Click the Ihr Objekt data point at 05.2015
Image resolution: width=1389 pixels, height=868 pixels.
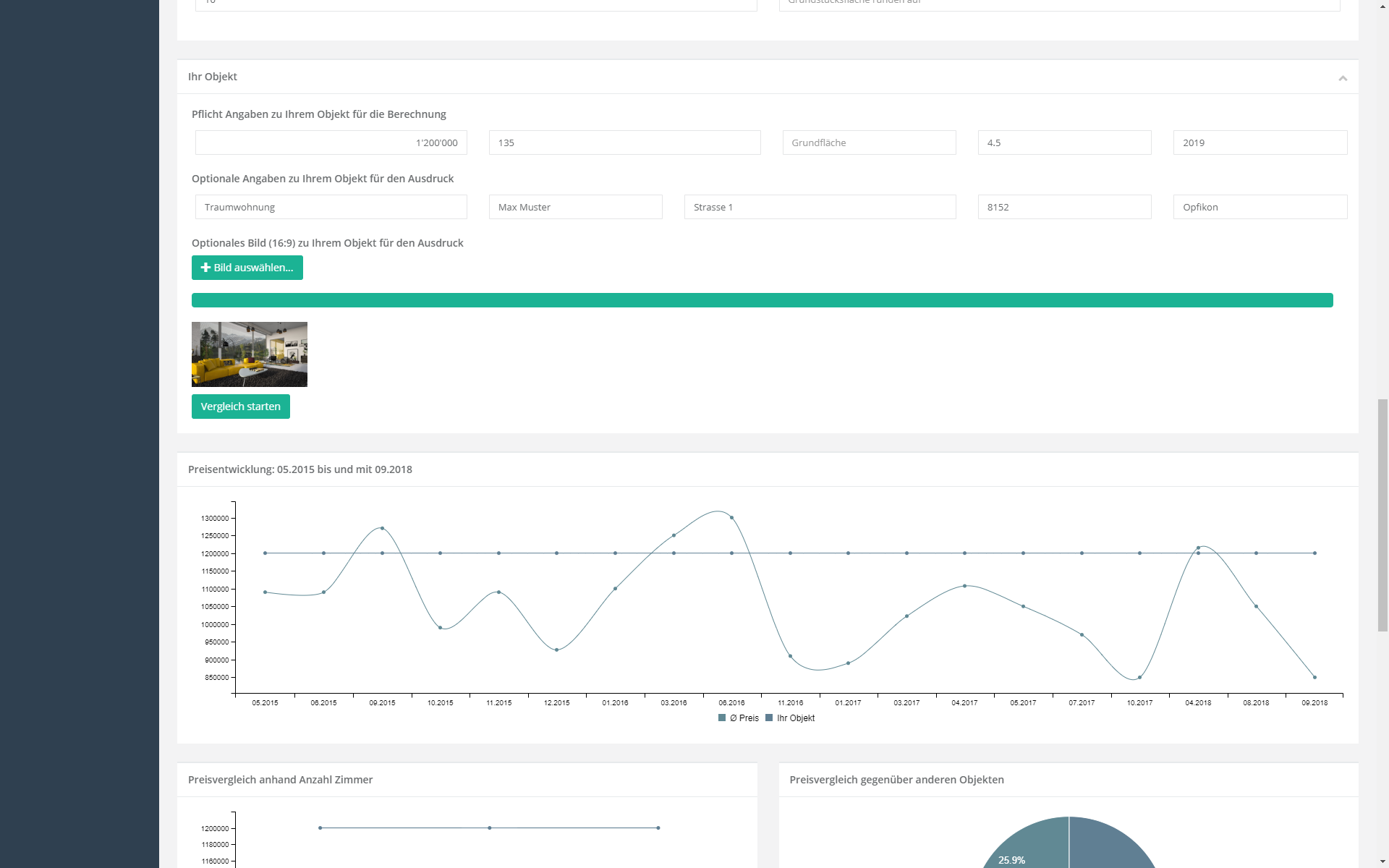pyautogui.click(x=265, y=553)
